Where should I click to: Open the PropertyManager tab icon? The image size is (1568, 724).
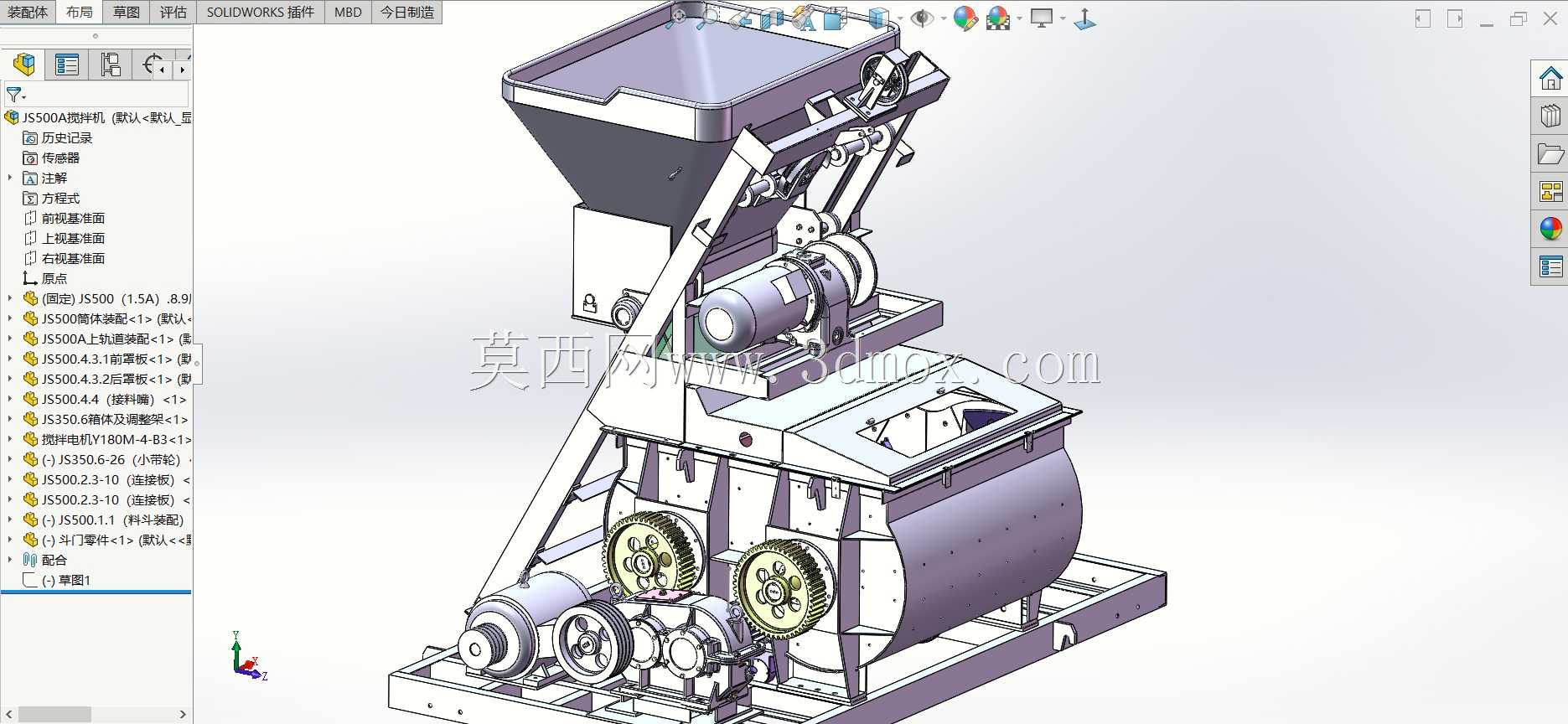pos(66,65)
